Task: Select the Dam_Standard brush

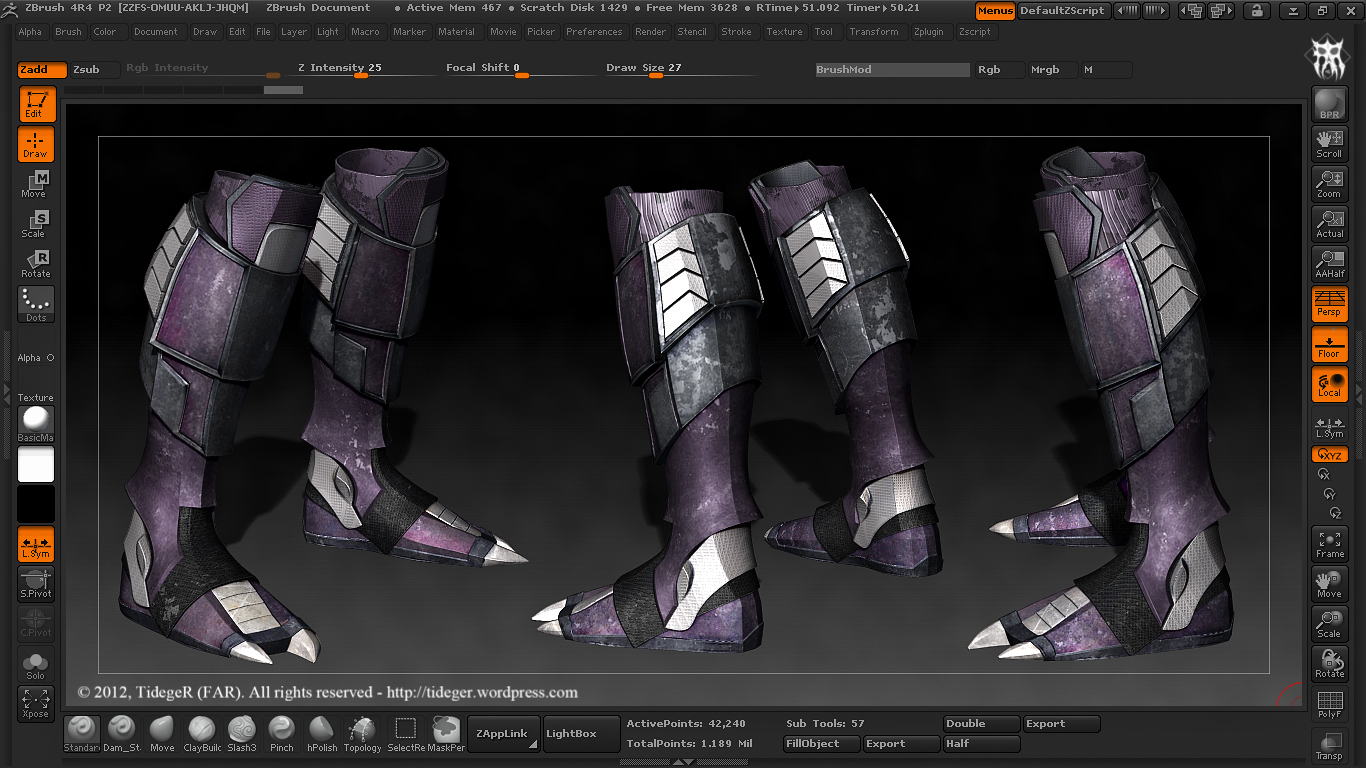Action: tap(122, 734)
